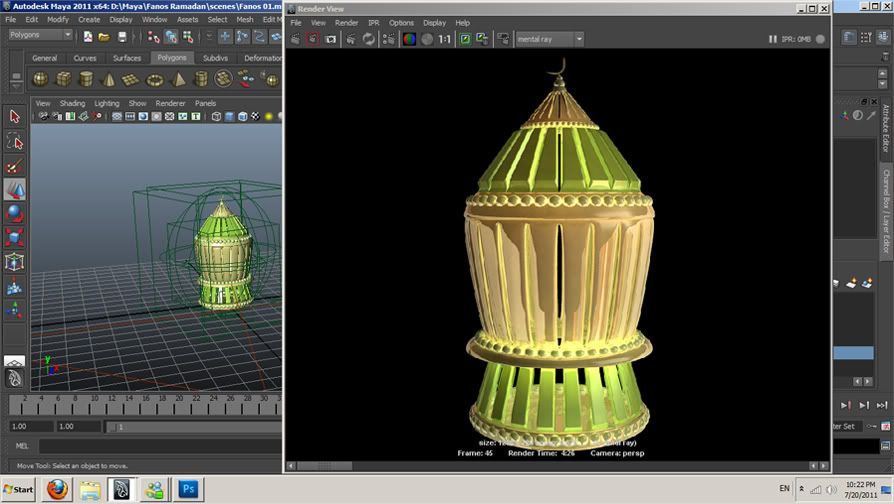Redo previous render in Render View
Viewport: 894px width, 504px height.
(295, 39)
